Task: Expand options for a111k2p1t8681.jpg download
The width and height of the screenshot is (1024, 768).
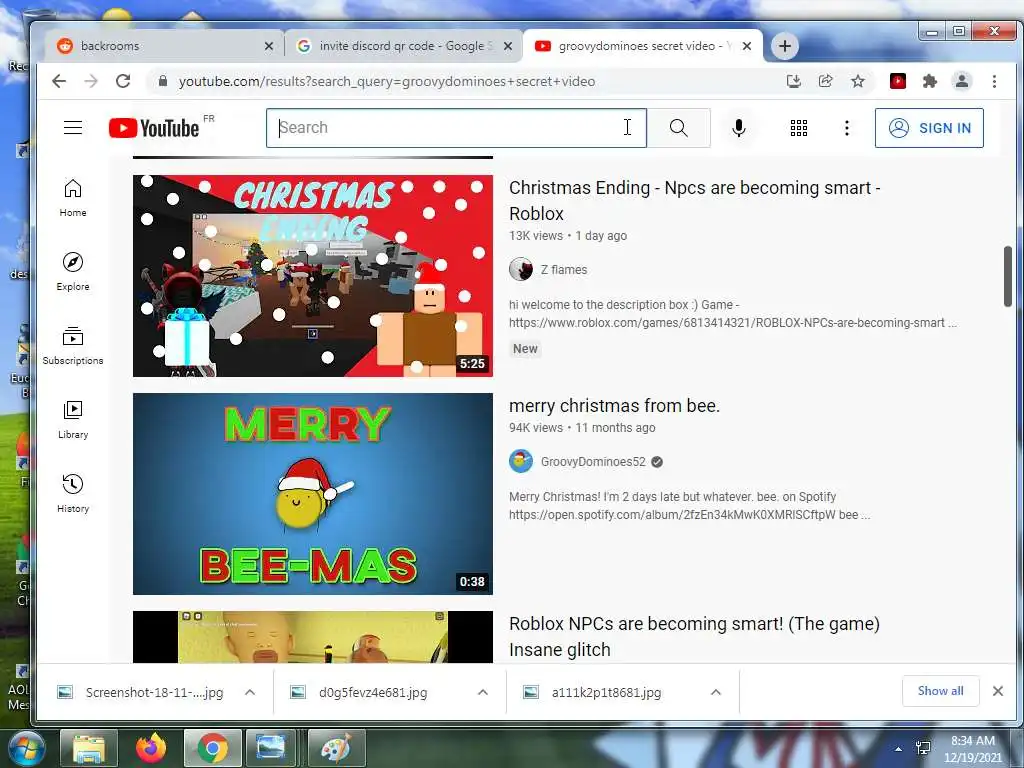Action: (x=716, y=692)
